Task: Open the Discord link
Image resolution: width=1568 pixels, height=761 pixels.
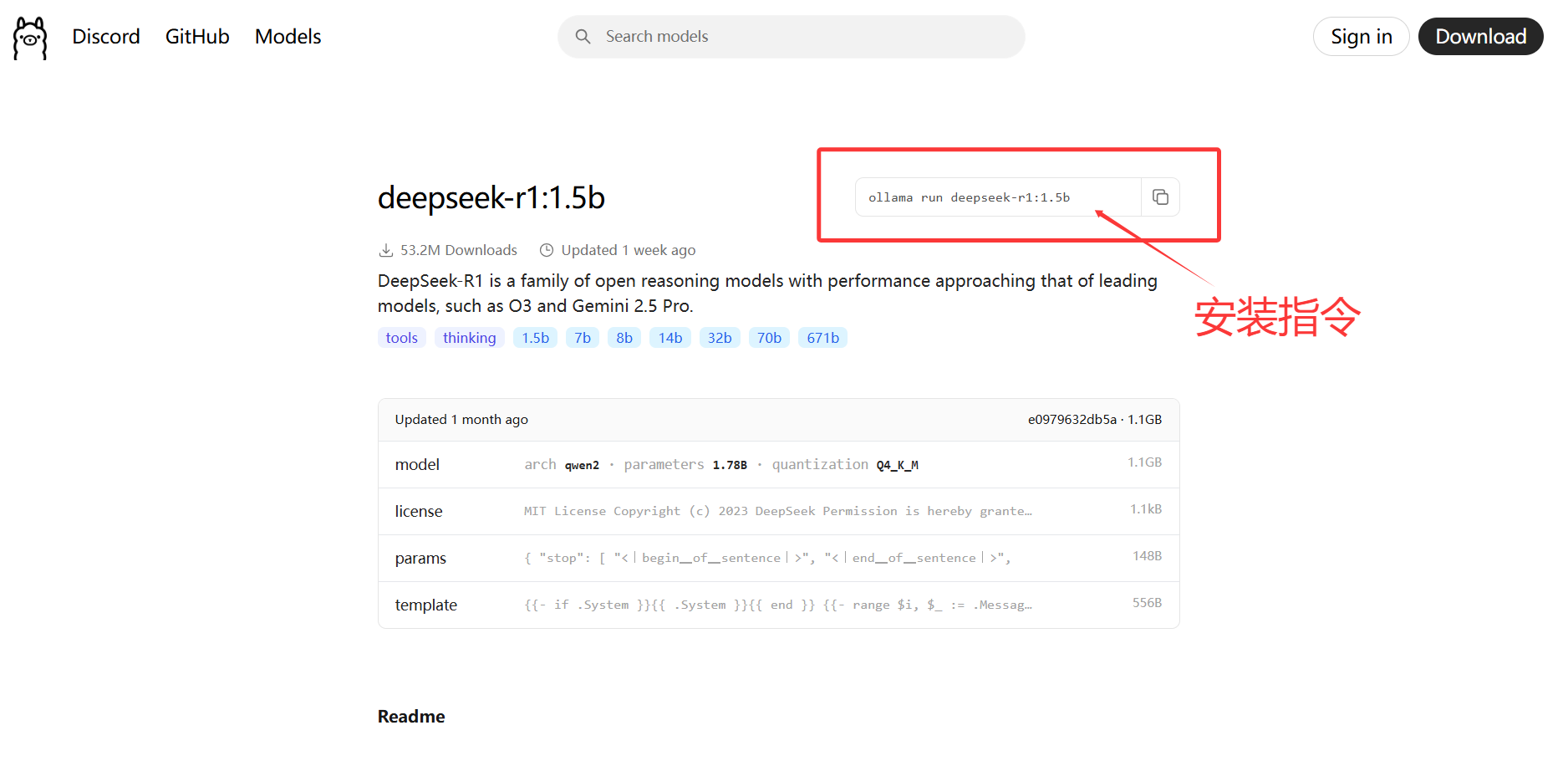Action: (106, 37)
